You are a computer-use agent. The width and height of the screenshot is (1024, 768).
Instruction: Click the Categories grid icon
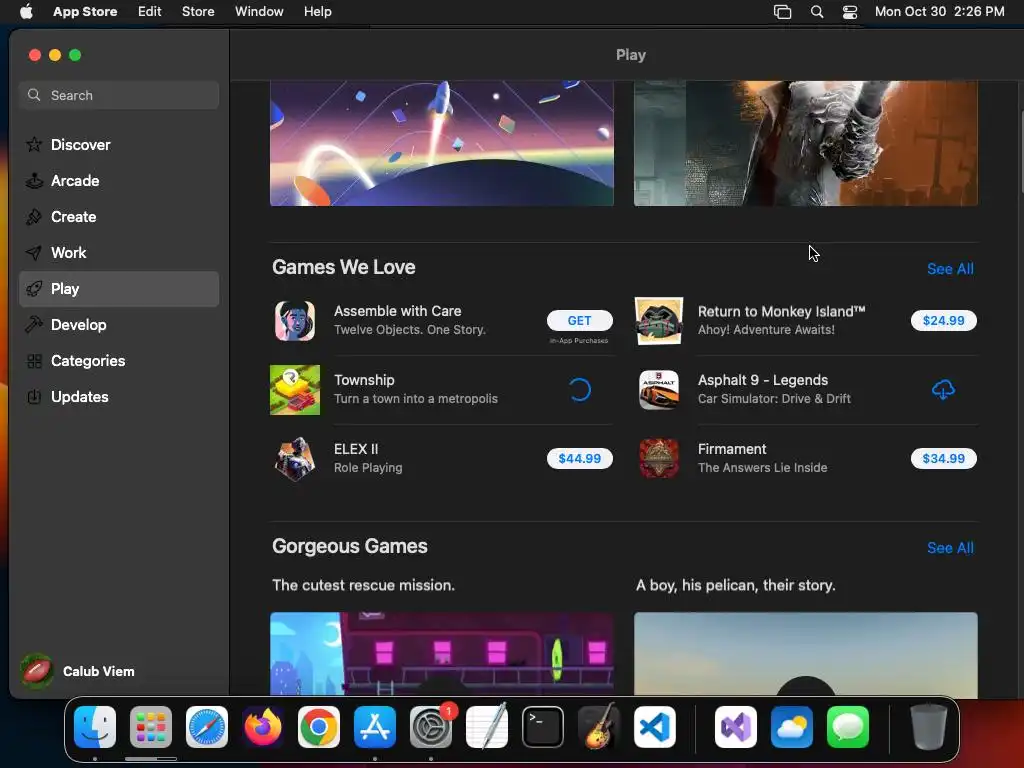[34, 360]
